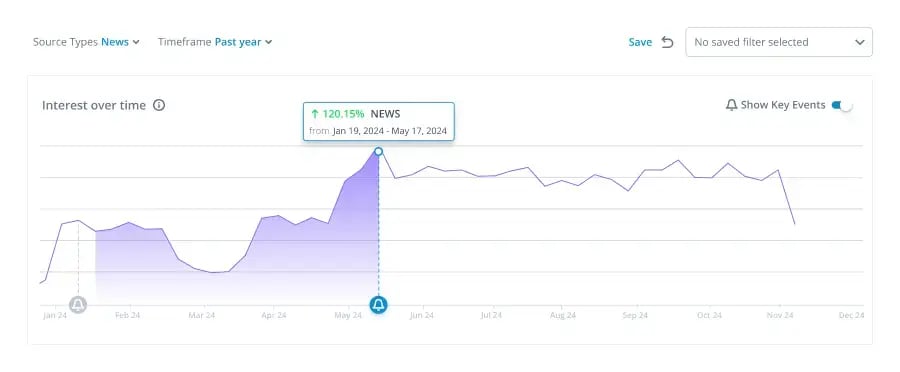
Task: Click the Nov 24 axis label
Action: [780, 315]
